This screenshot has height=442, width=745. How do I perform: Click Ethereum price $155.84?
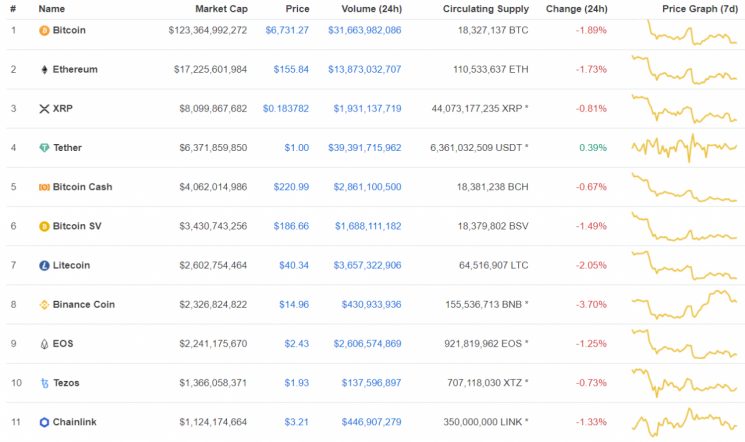291,69
